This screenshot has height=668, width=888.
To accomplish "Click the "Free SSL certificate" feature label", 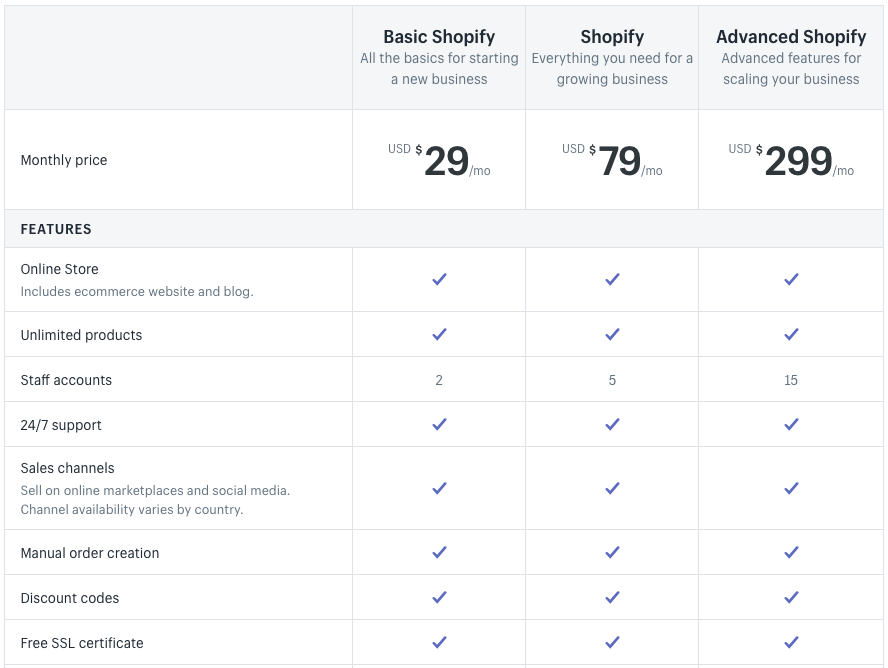I will tap(82, 643).
